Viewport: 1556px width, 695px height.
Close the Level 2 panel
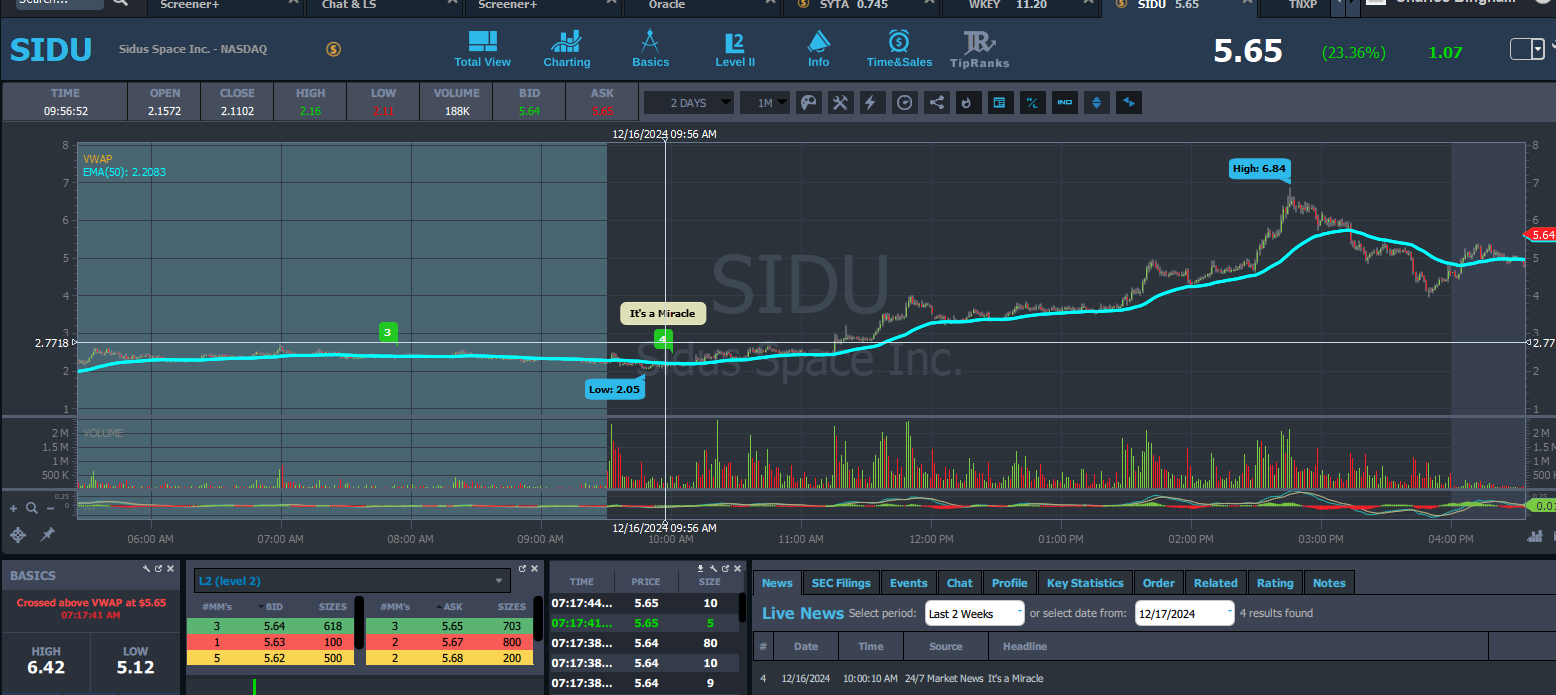[535, 568]
